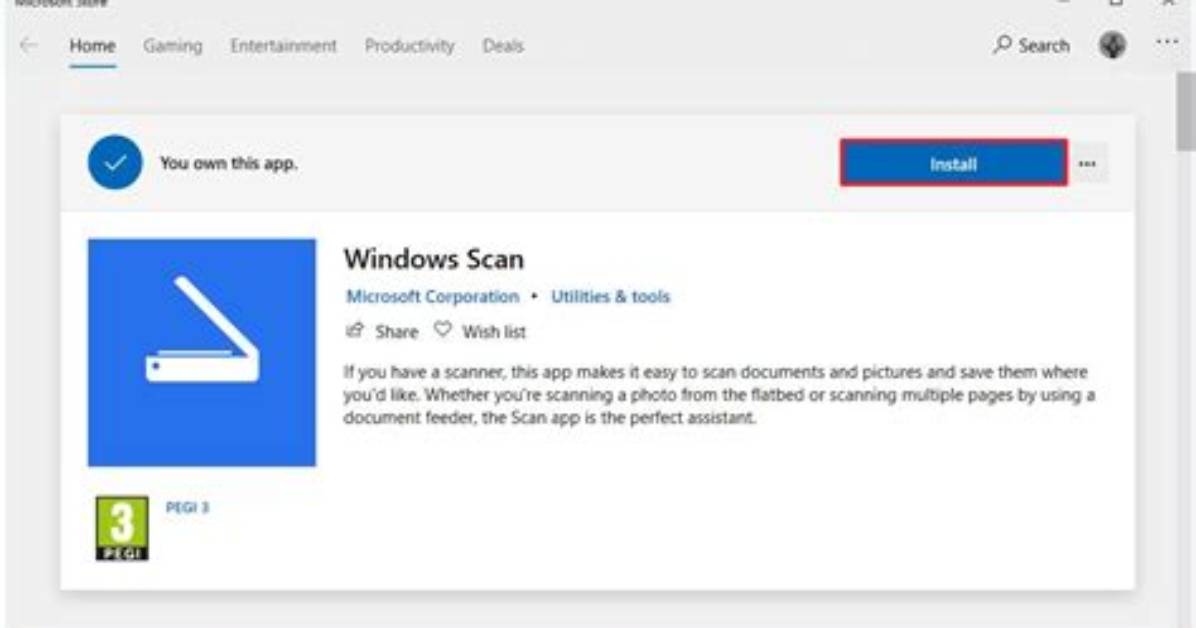Open the Deals tab
1196x628 pixels.
click(503, 46)
